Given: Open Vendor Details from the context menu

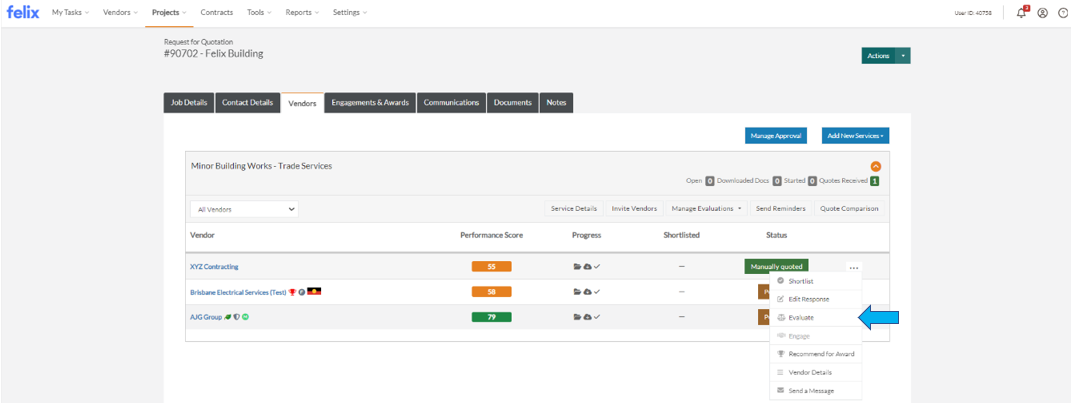Looking at the screenshot, I should tap(816, 372).
